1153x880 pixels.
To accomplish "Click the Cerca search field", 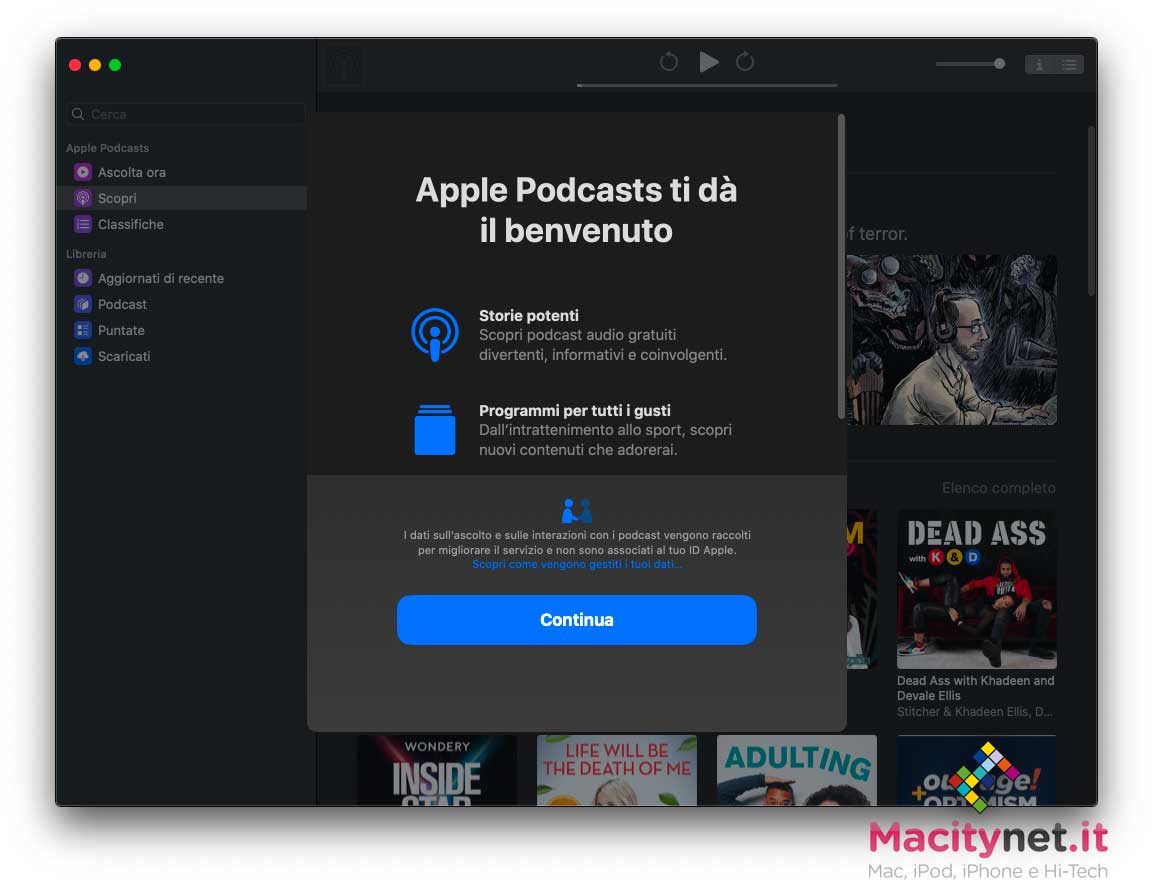I will [x=185, y=114].
